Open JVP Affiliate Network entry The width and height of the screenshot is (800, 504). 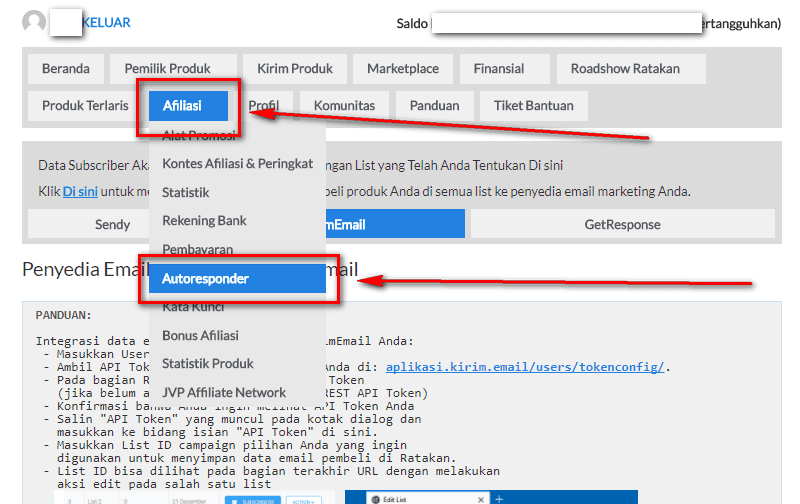(x=224, y=392)
